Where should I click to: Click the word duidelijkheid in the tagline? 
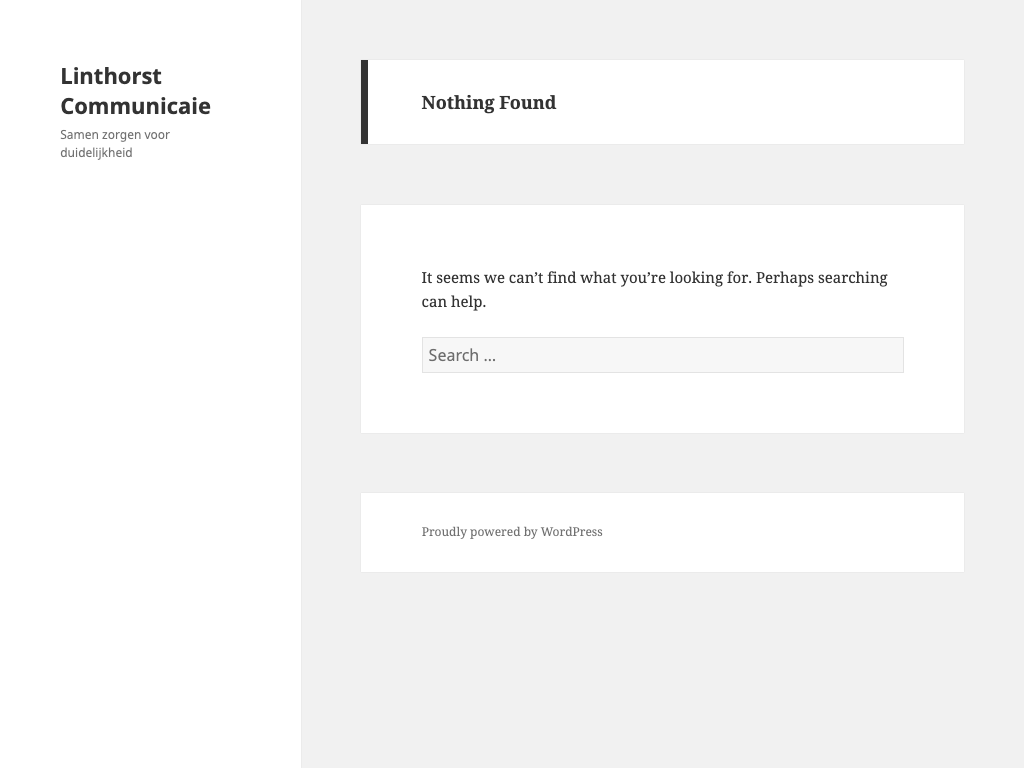(96, 153)
